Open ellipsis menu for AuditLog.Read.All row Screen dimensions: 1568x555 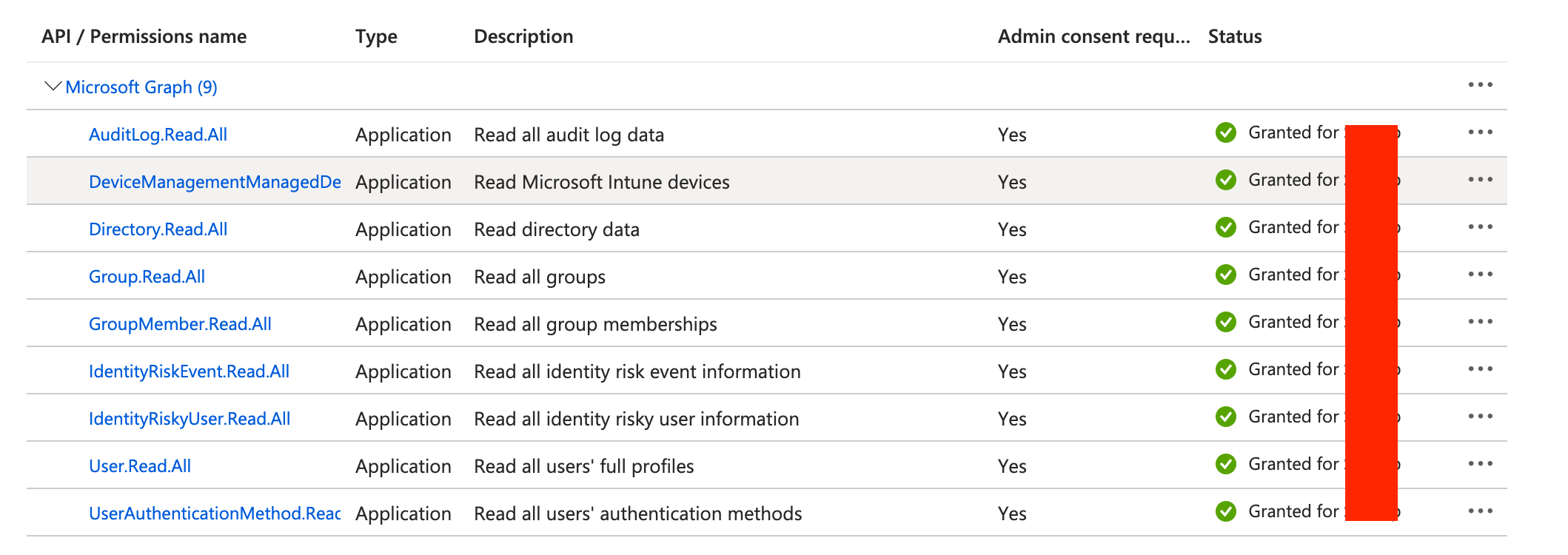1480,132
